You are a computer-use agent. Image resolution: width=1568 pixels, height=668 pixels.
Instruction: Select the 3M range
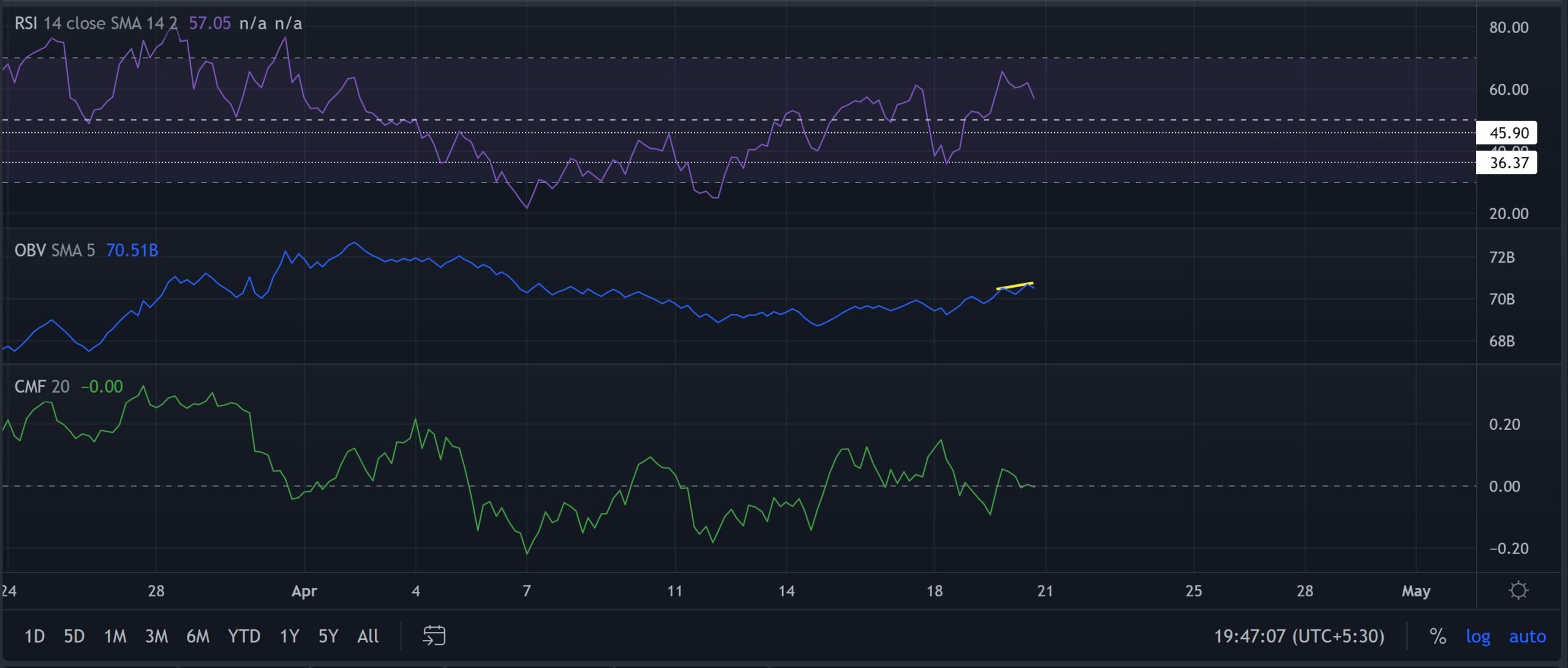click(157, 637)
